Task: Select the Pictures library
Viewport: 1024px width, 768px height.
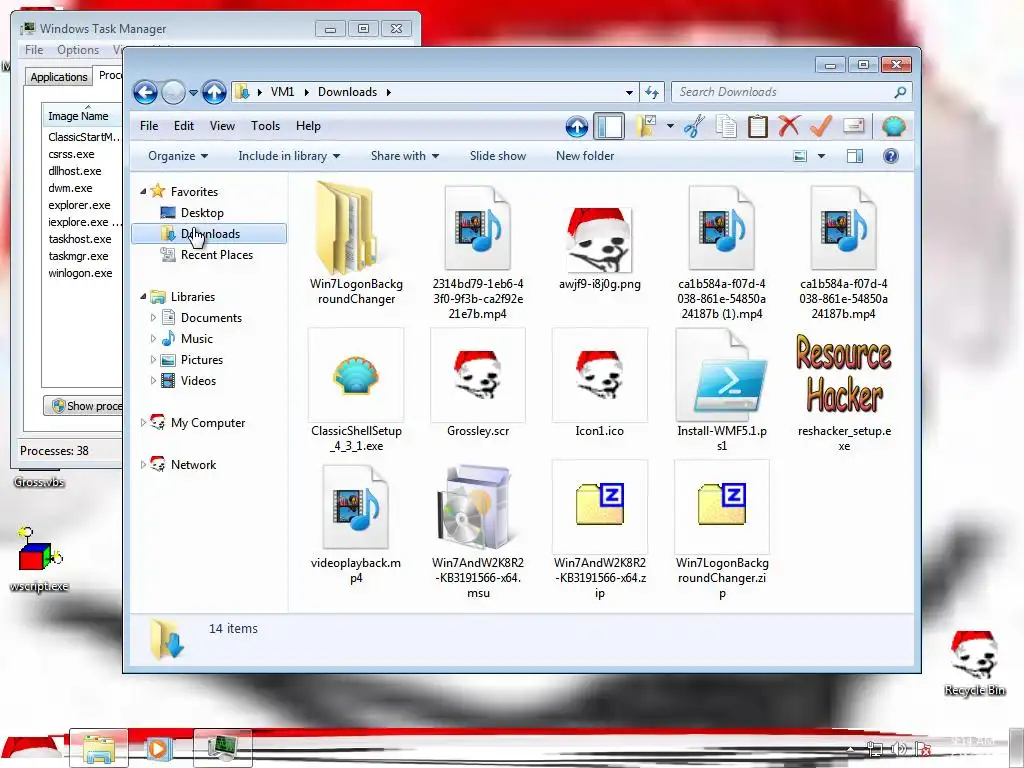Action: pyautogui.click(x=202, y=359)
